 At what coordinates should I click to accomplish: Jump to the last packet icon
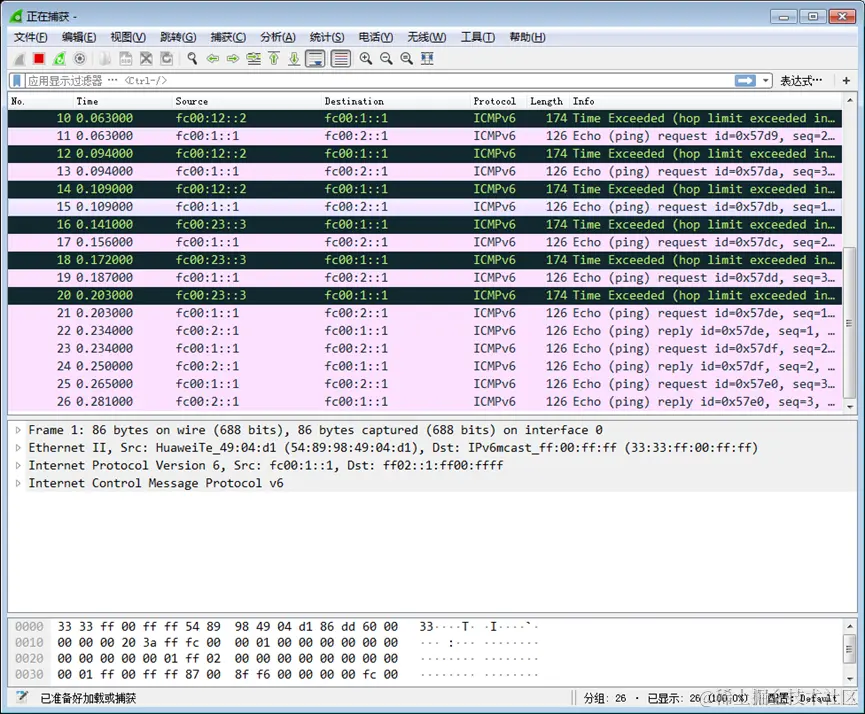(x=294, y=58)
